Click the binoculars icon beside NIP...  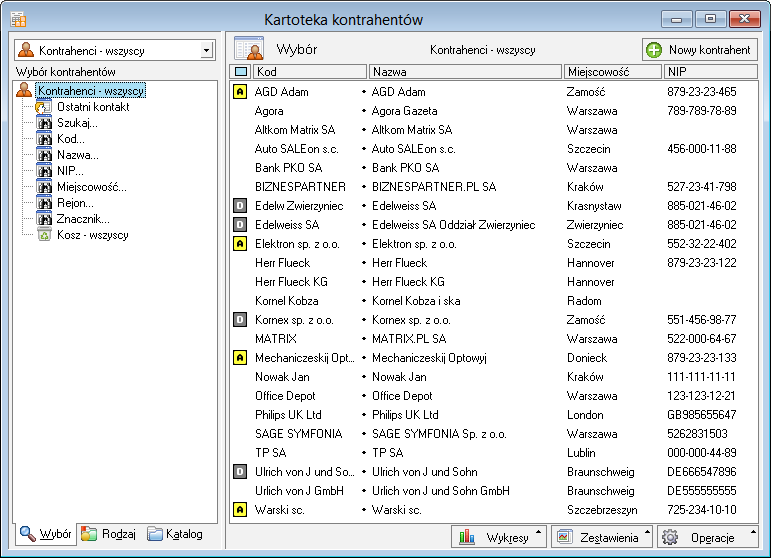[x=44, y=171]
